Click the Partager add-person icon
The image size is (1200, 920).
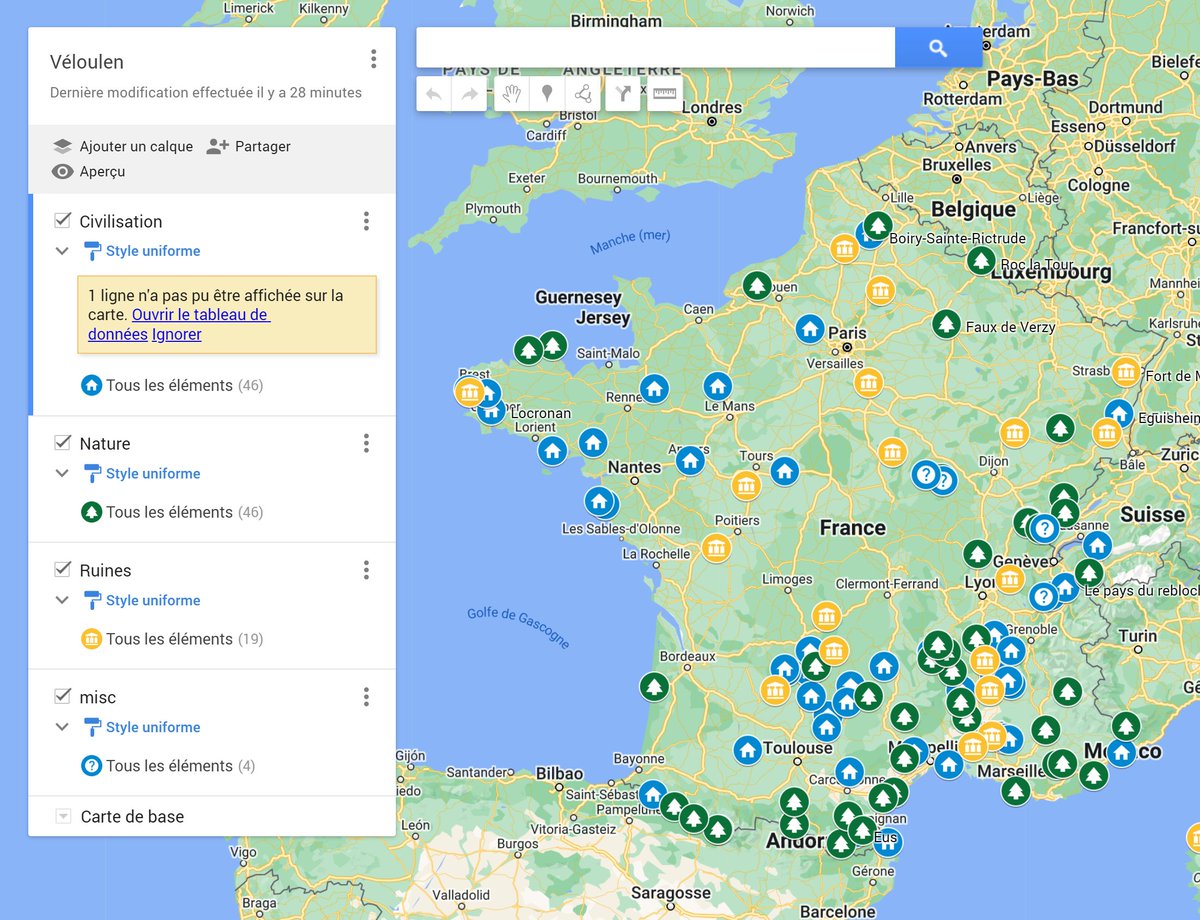point(217,146)
